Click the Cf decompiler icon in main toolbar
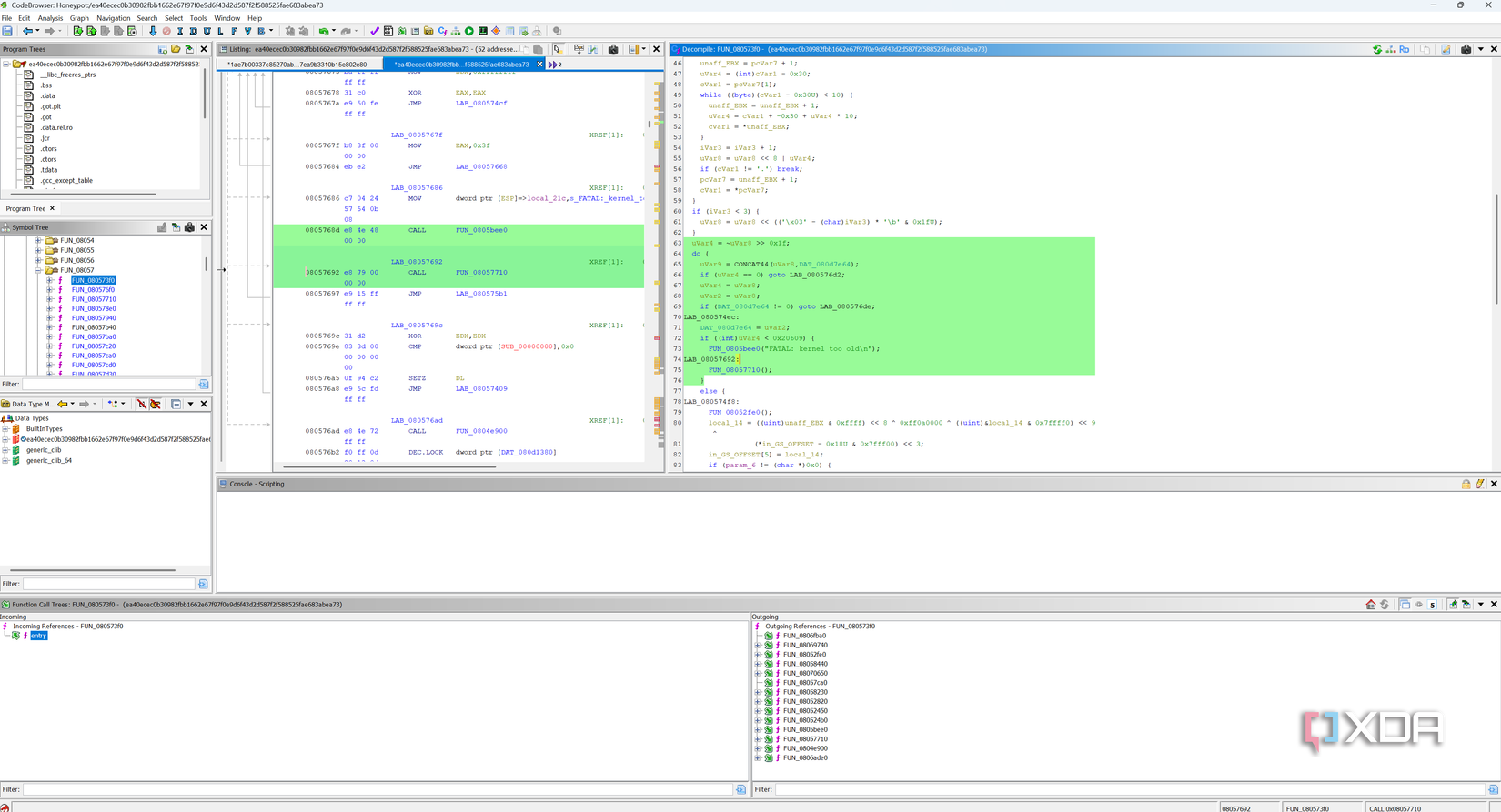The height and width of the screenshot is (812, 1501). pos(442,31)
